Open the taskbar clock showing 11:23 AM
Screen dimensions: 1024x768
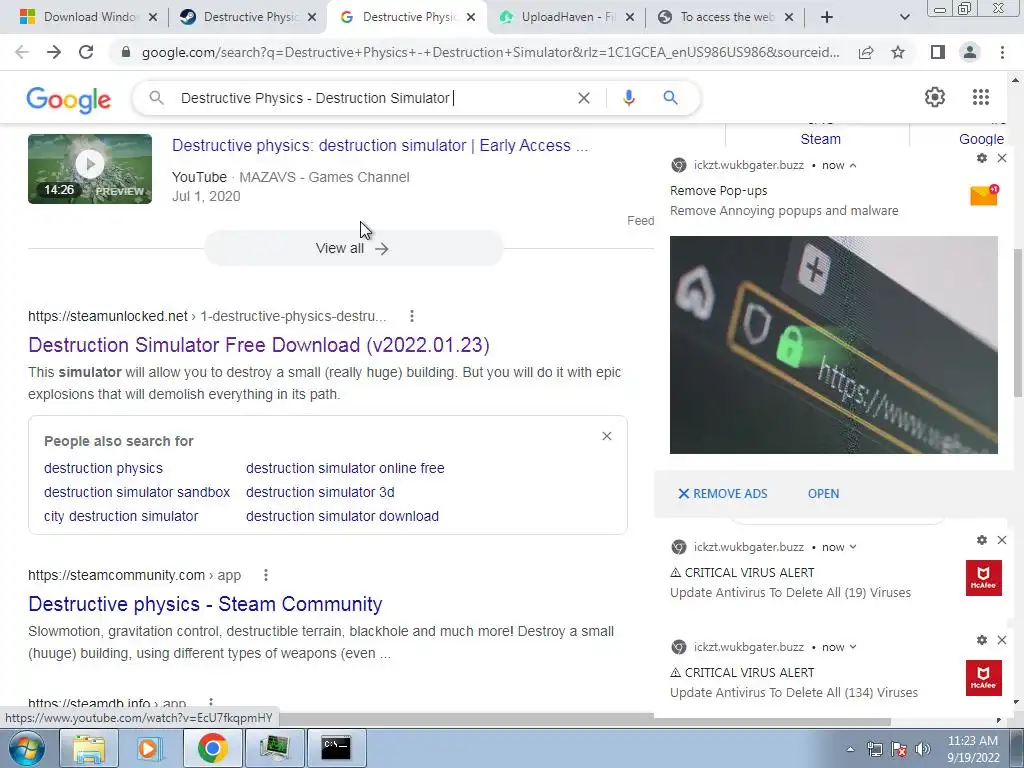click(973, 749)
